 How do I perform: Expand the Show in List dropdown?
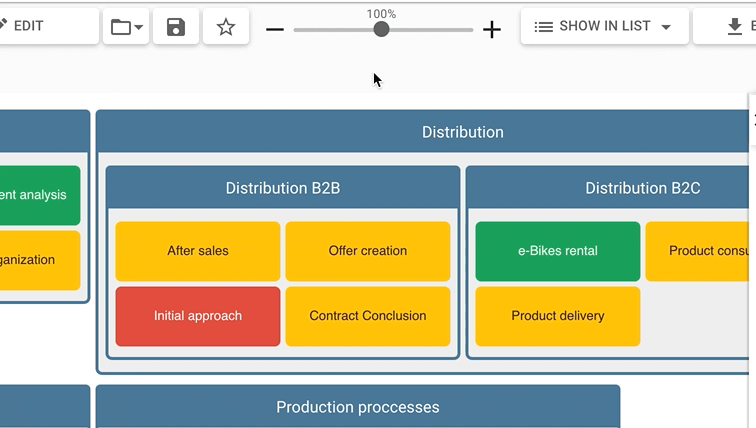(x=666, y=27)
